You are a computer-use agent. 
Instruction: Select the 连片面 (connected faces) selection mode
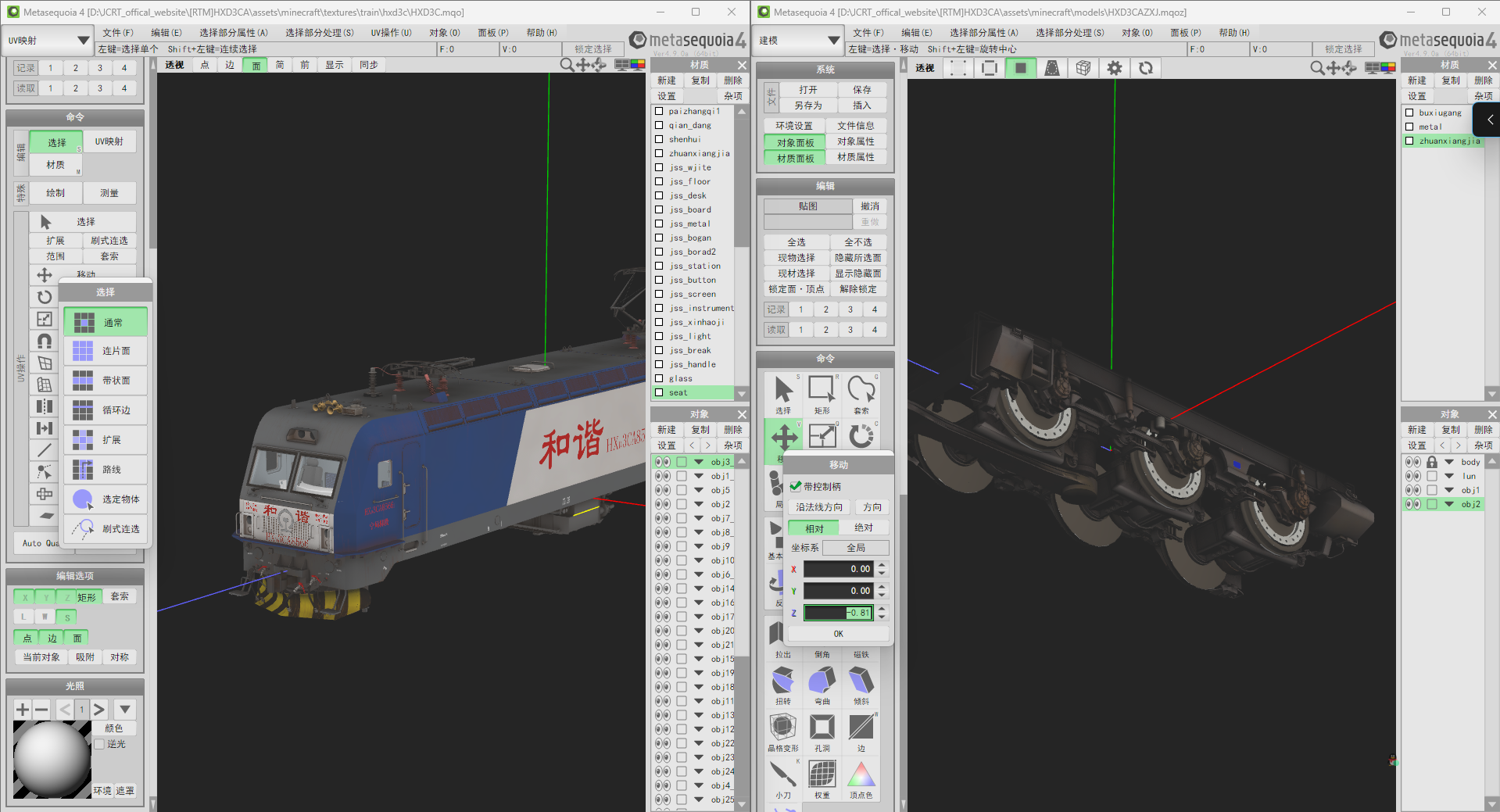106,351
